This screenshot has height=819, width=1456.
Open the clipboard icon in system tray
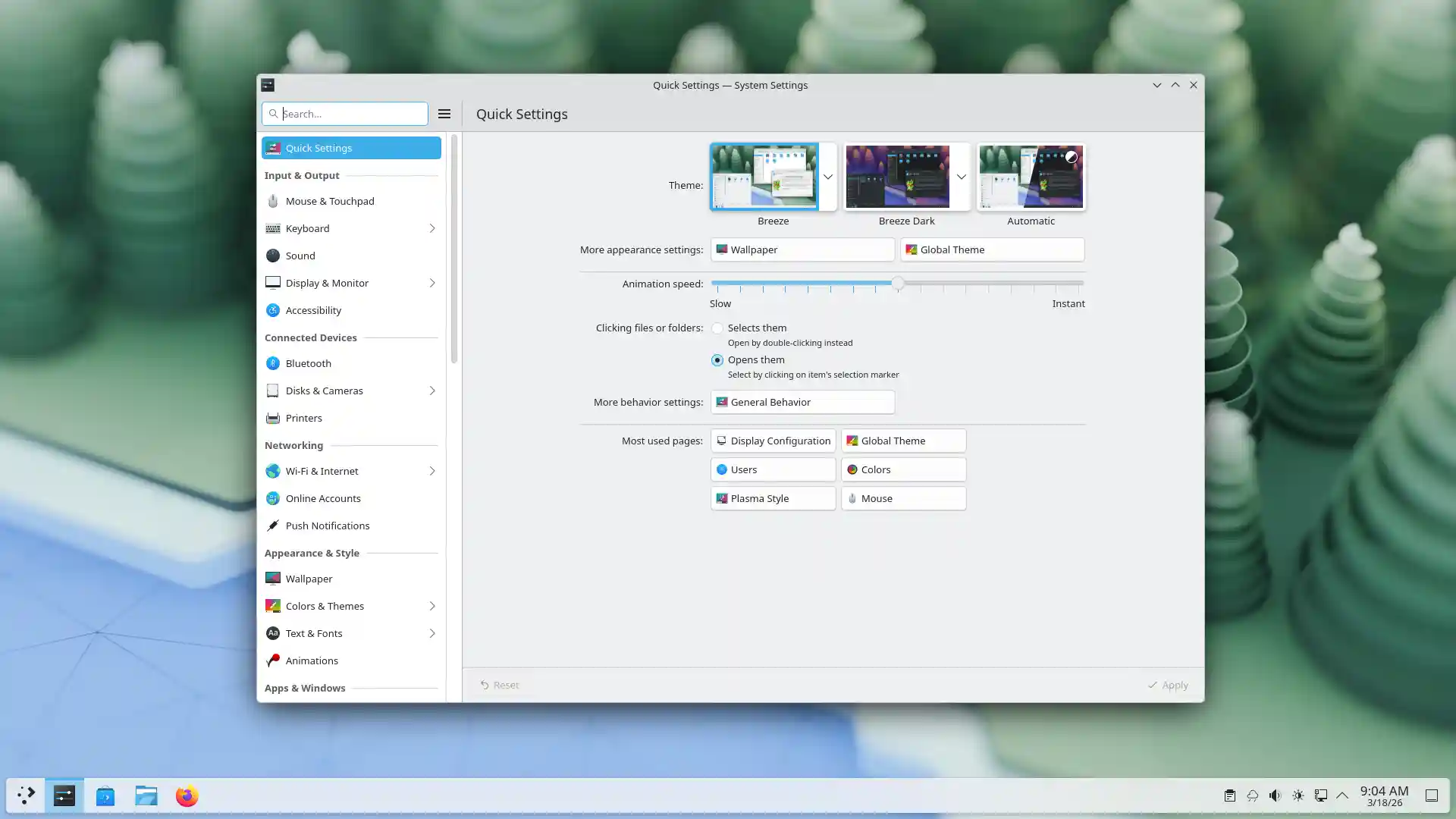[x=1229, y=795]
